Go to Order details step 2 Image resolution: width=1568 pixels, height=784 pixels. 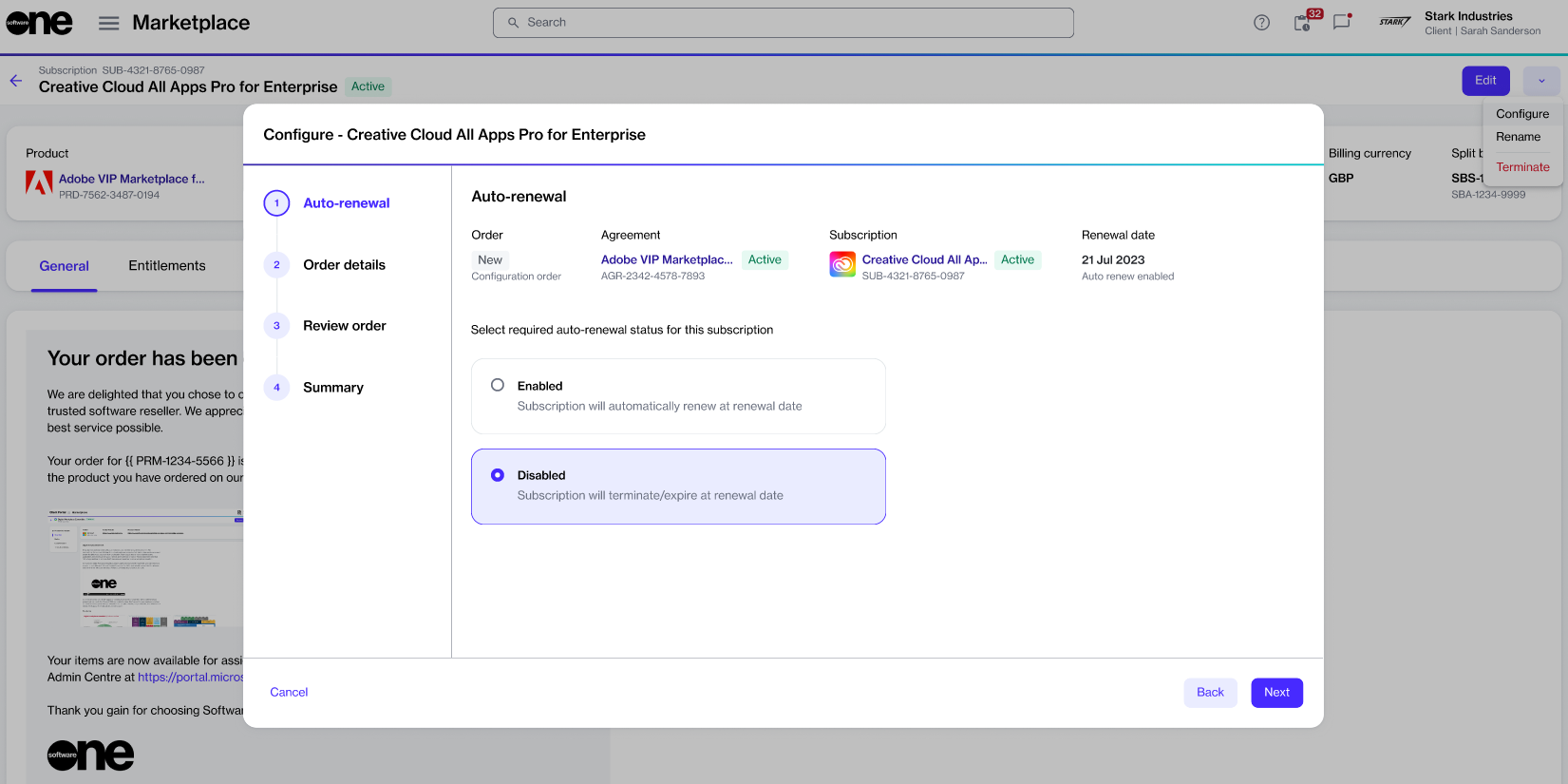click(344, 265)
